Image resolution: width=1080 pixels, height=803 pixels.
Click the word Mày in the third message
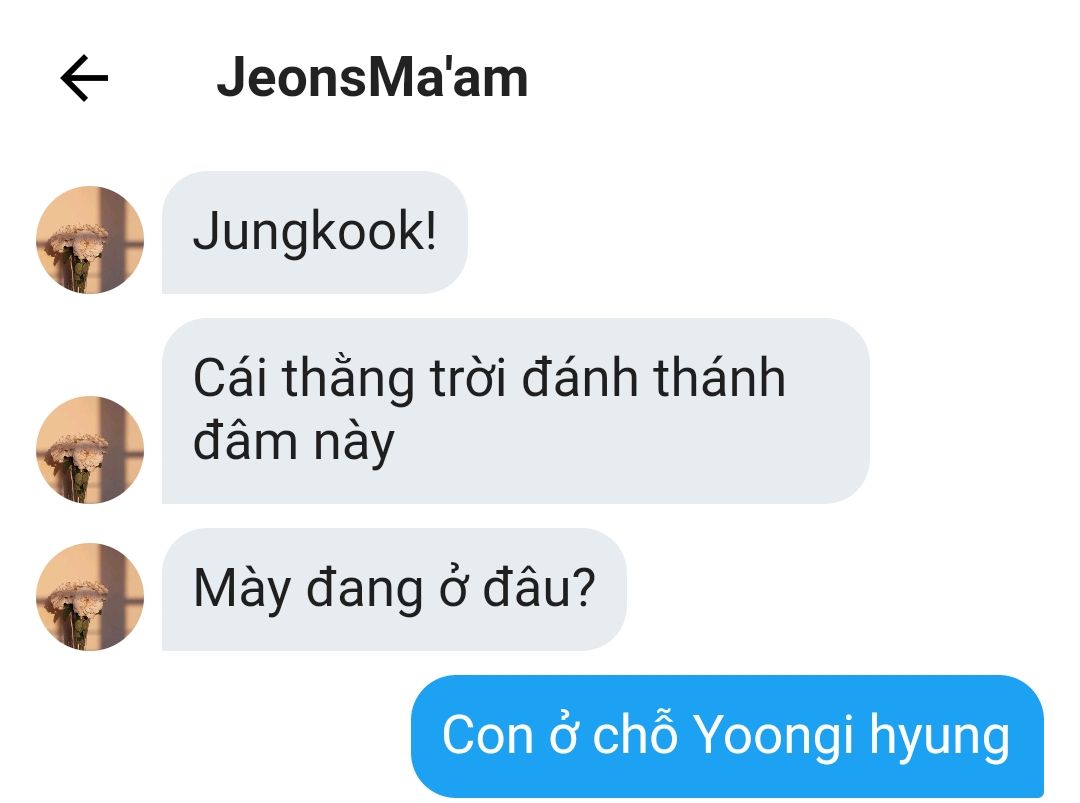[242, 590]
